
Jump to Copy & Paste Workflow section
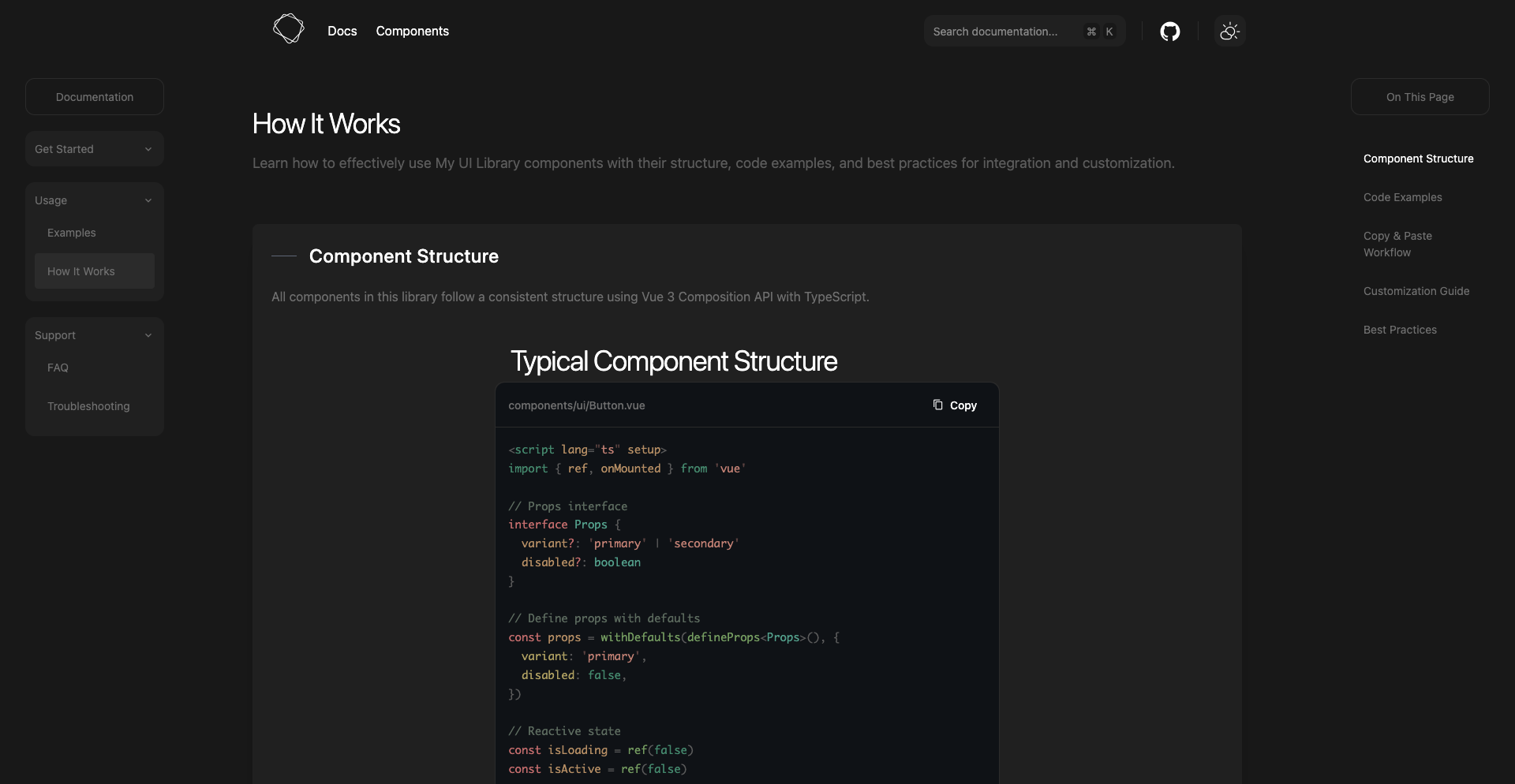1397,245
